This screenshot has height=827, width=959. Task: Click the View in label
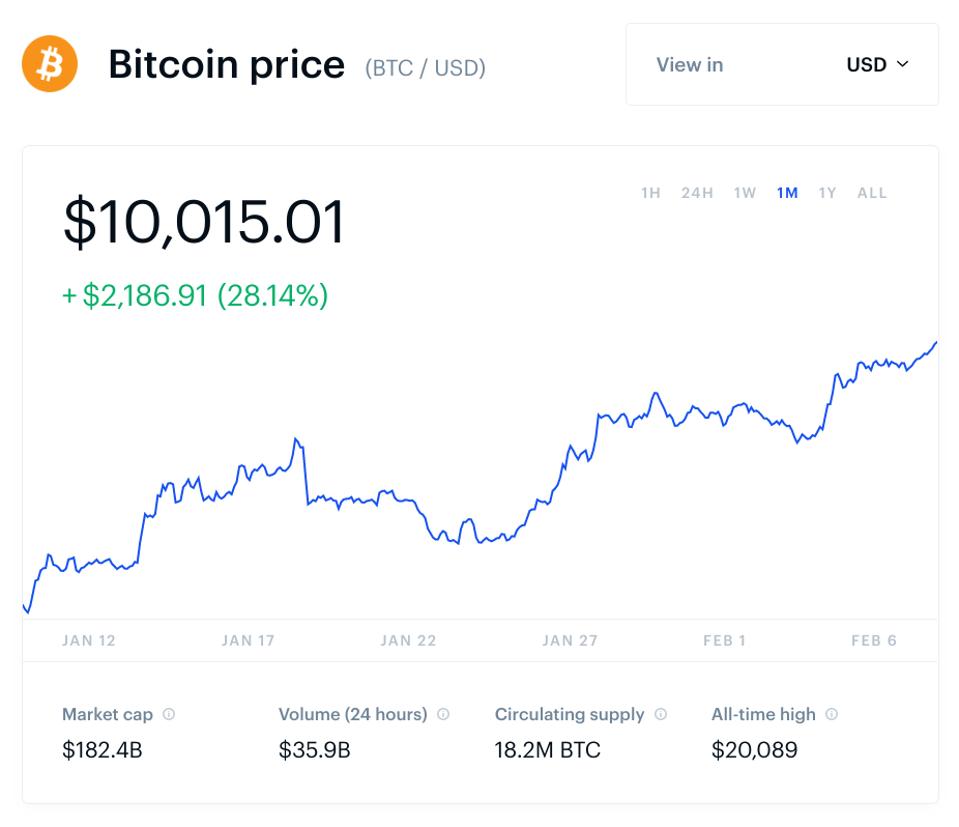pos(689,65)
